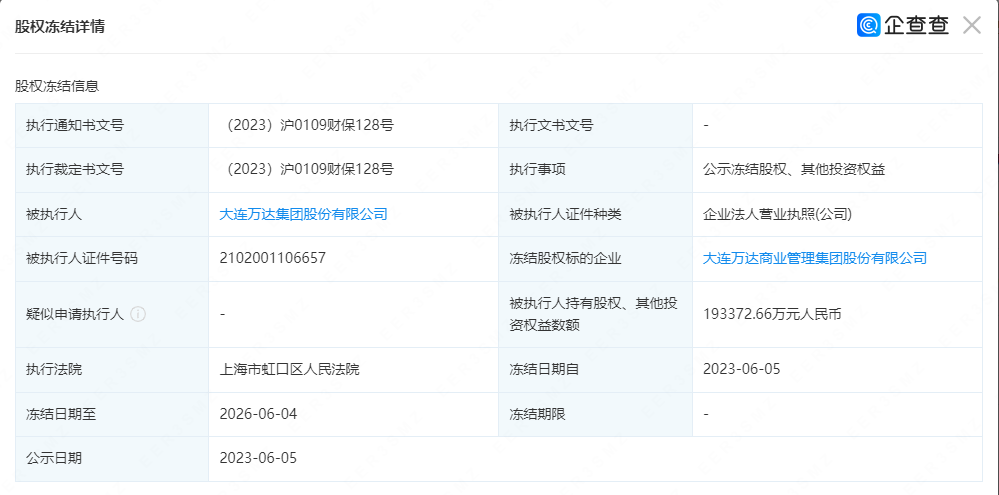Click the 冻结日期自 label

(544, 369)
